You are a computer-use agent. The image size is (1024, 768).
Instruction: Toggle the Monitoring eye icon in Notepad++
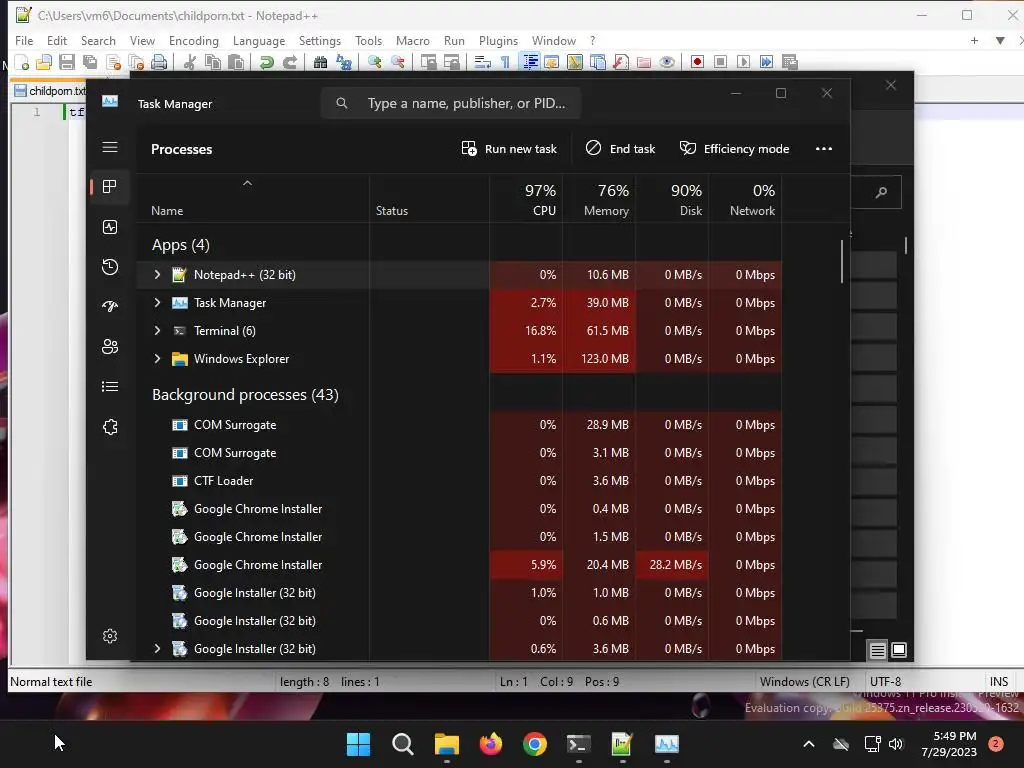click(667, 62)
